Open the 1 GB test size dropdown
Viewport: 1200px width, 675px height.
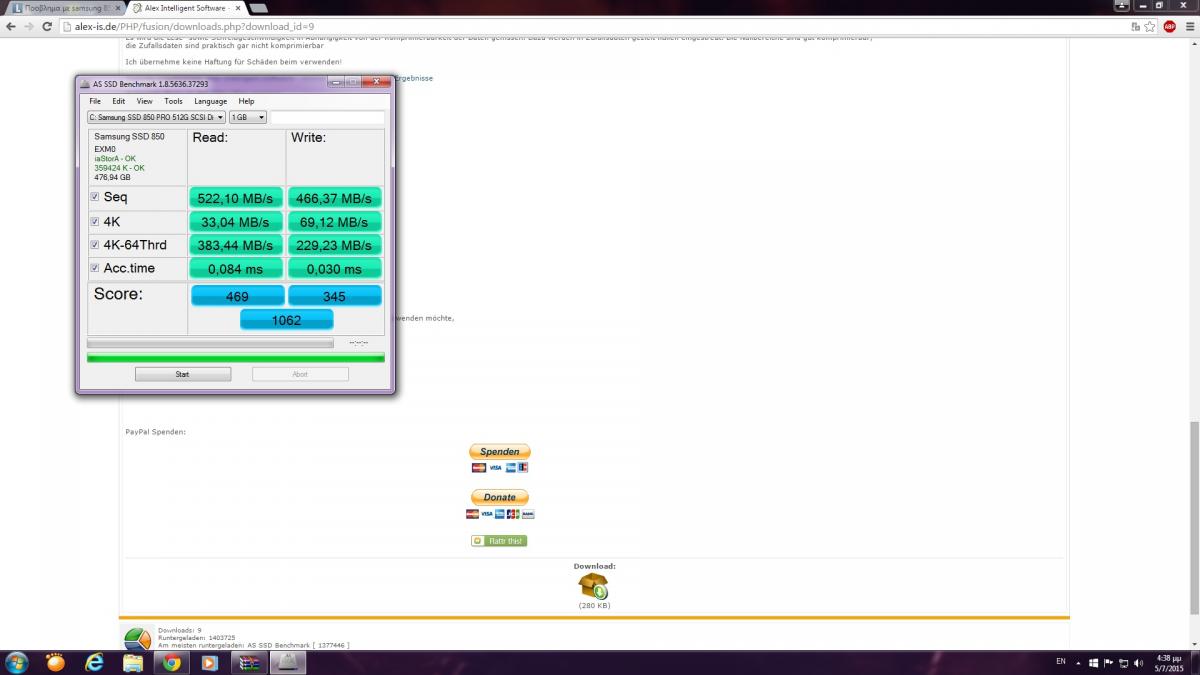(248, 117)
